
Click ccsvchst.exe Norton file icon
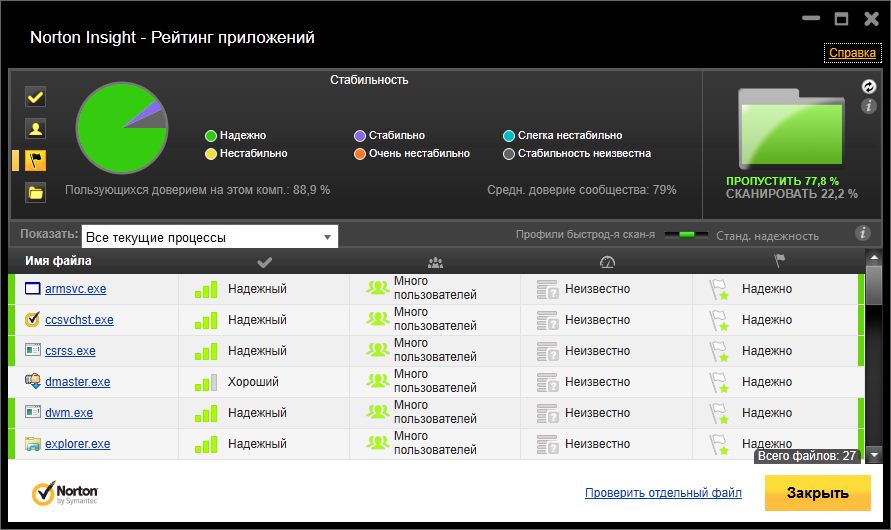(x=33, y=319)
